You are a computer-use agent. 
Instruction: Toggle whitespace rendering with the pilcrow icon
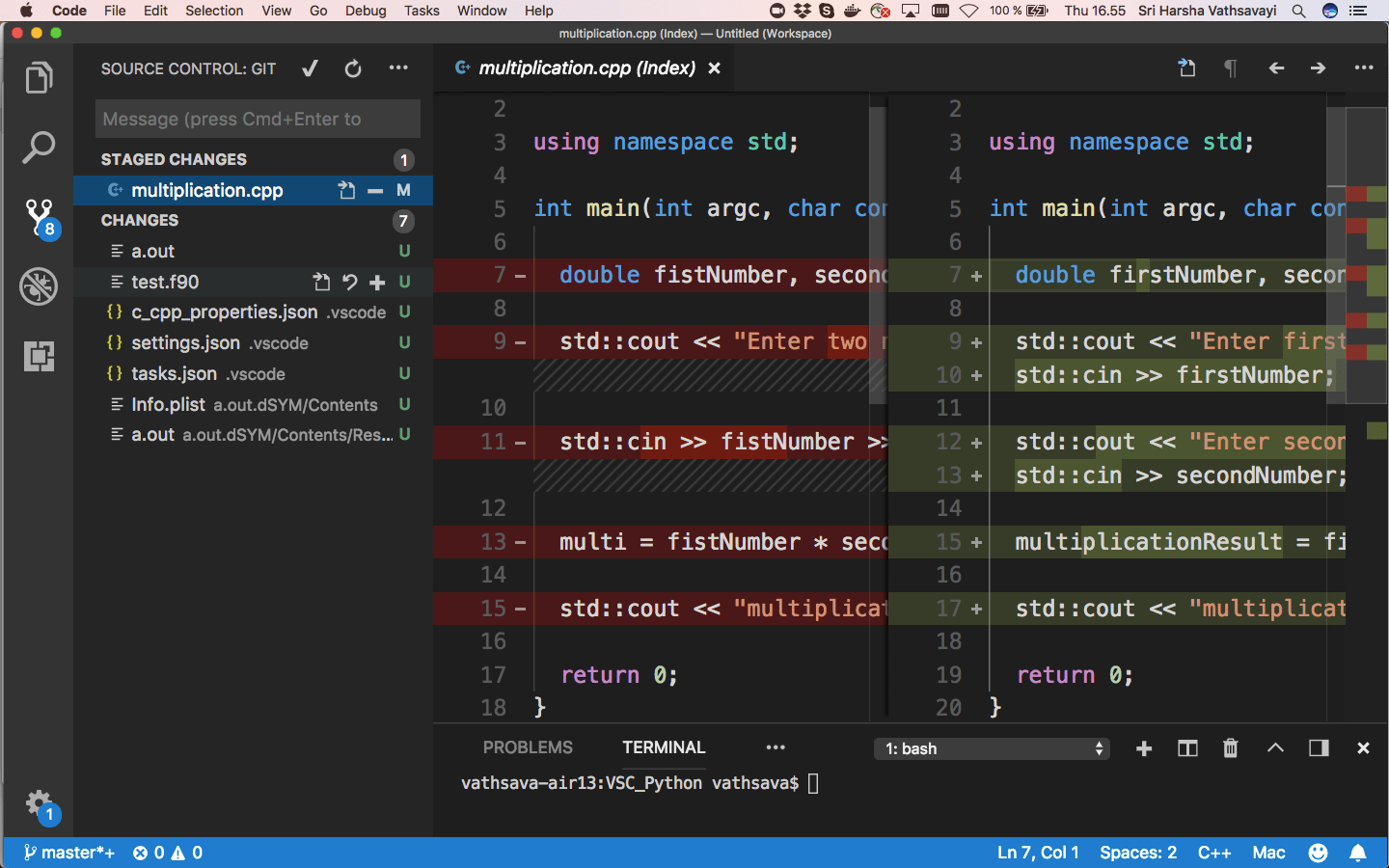[1230, 68]
